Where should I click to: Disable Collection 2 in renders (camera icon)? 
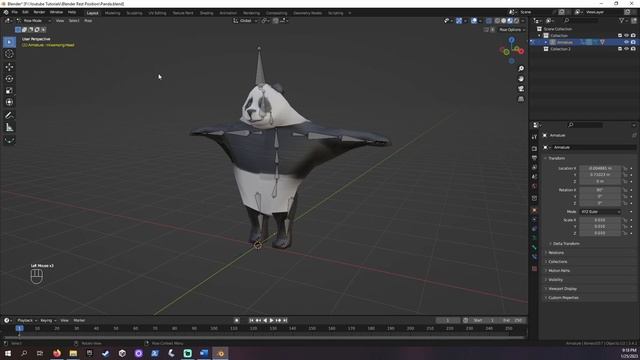[x=633, y=49]
